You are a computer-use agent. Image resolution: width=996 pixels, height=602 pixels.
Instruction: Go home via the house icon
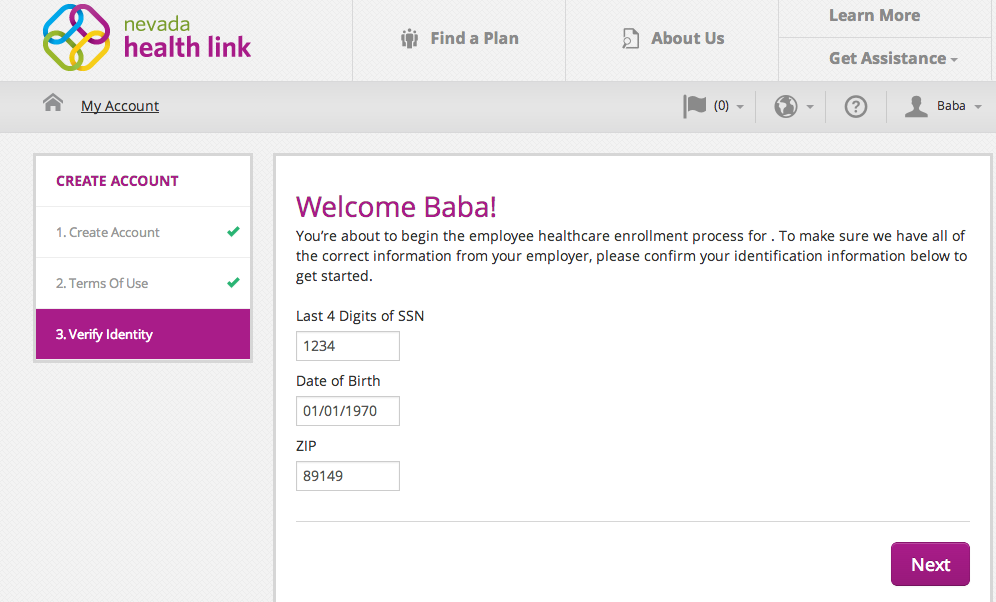point(53,102)
